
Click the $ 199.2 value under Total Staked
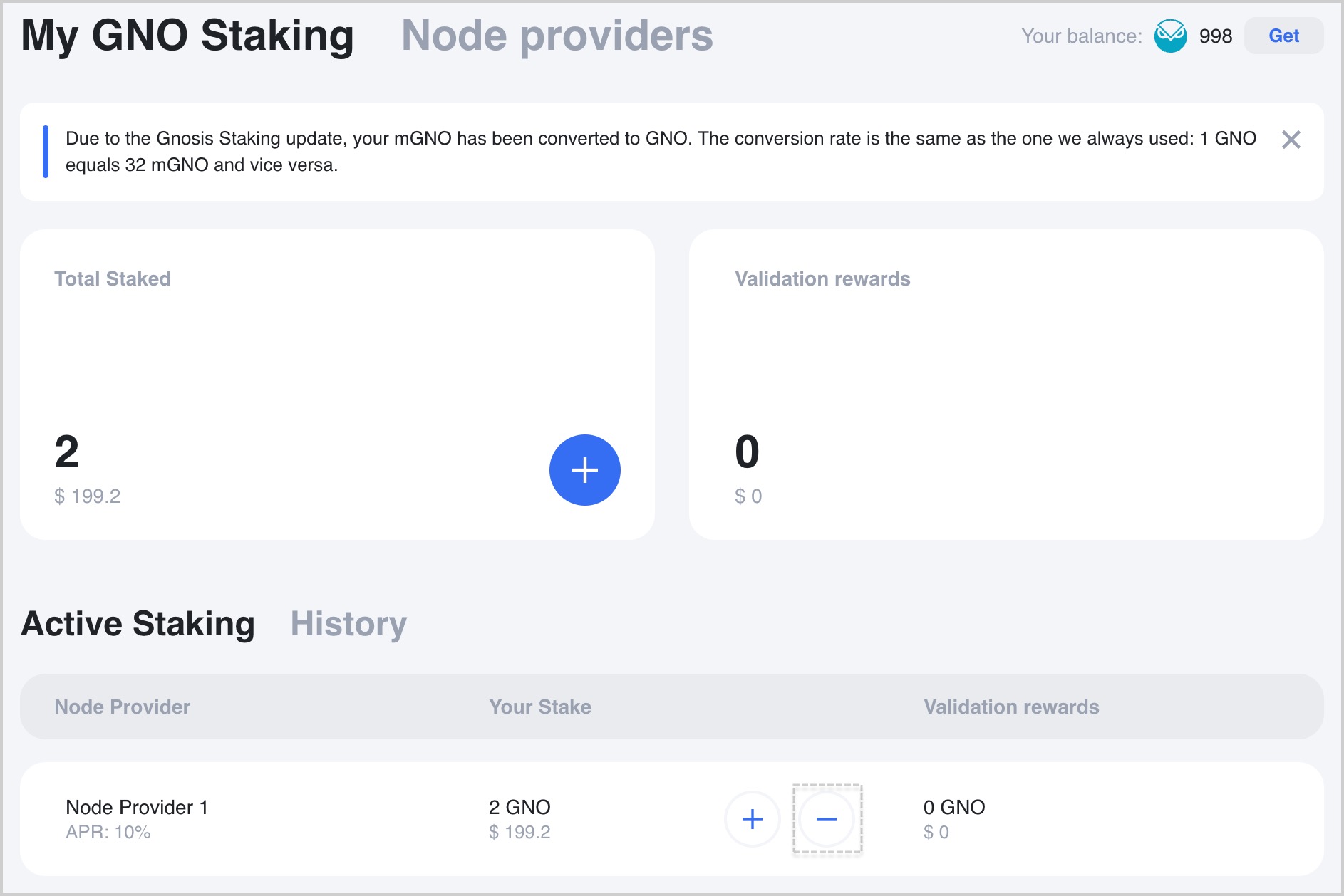click(x=88, y=496)
